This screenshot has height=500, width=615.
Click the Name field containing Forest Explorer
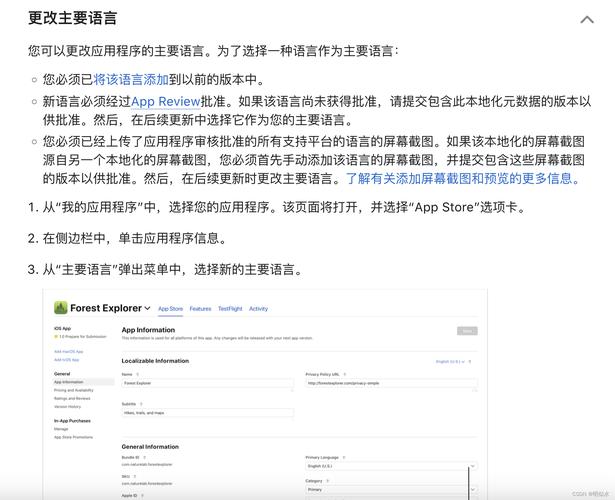(x=207, y=383)
